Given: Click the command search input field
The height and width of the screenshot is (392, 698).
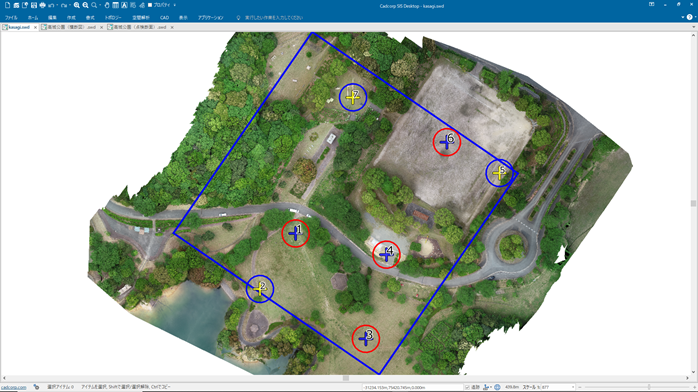Looking at the screenshot, I should click(x=274, y=18).
